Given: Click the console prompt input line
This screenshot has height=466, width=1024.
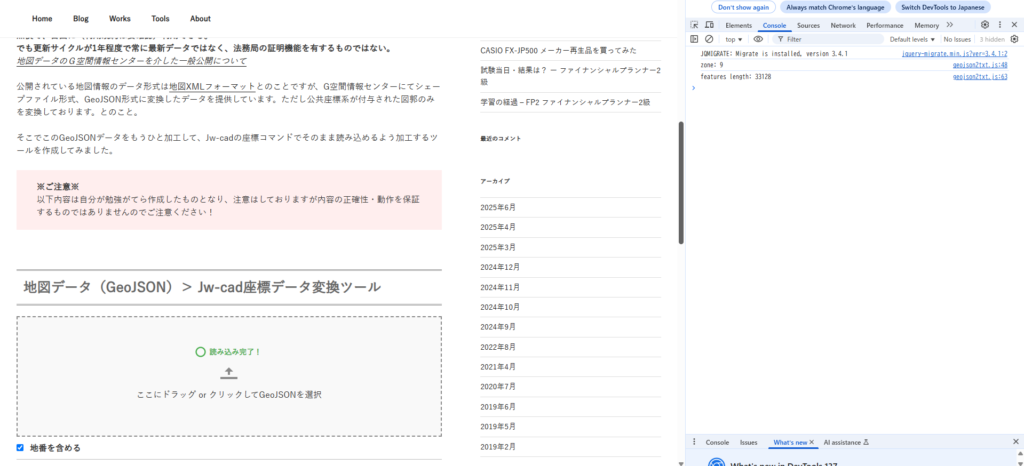Looking at the screenshot, I should click(856, 87).
